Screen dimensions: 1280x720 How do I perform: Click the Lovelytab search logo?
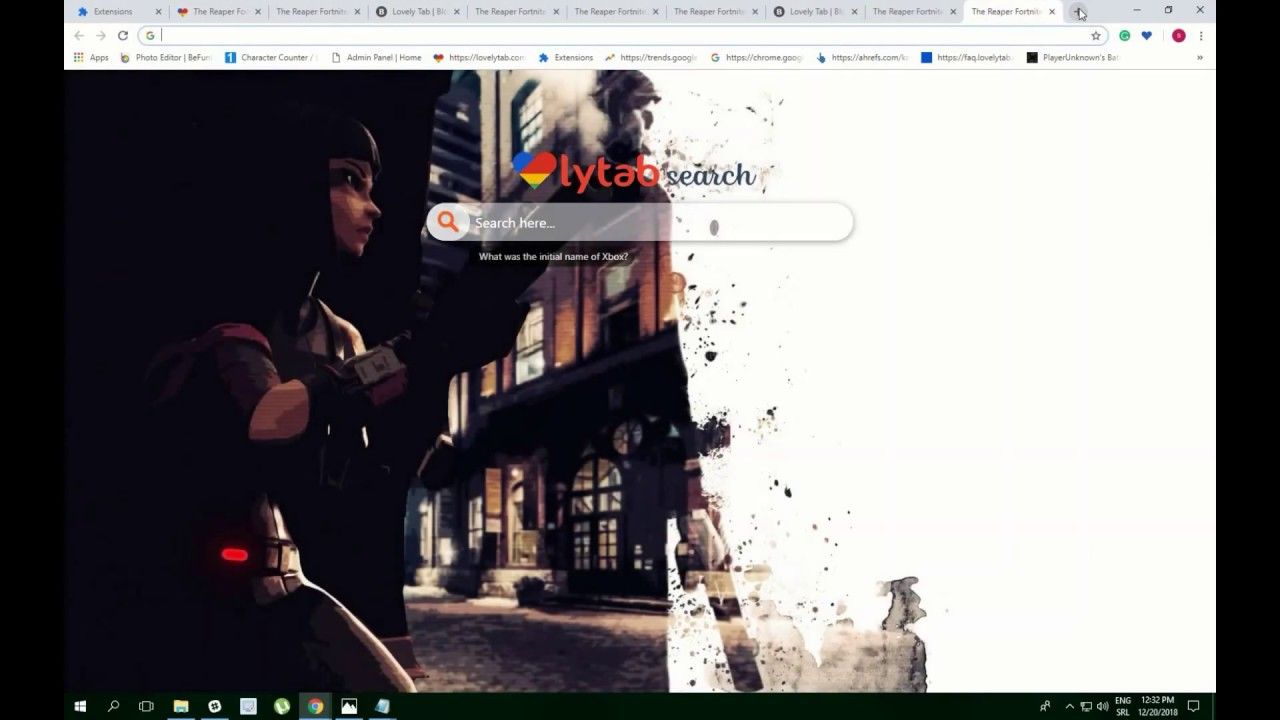(x=634, y=172)
